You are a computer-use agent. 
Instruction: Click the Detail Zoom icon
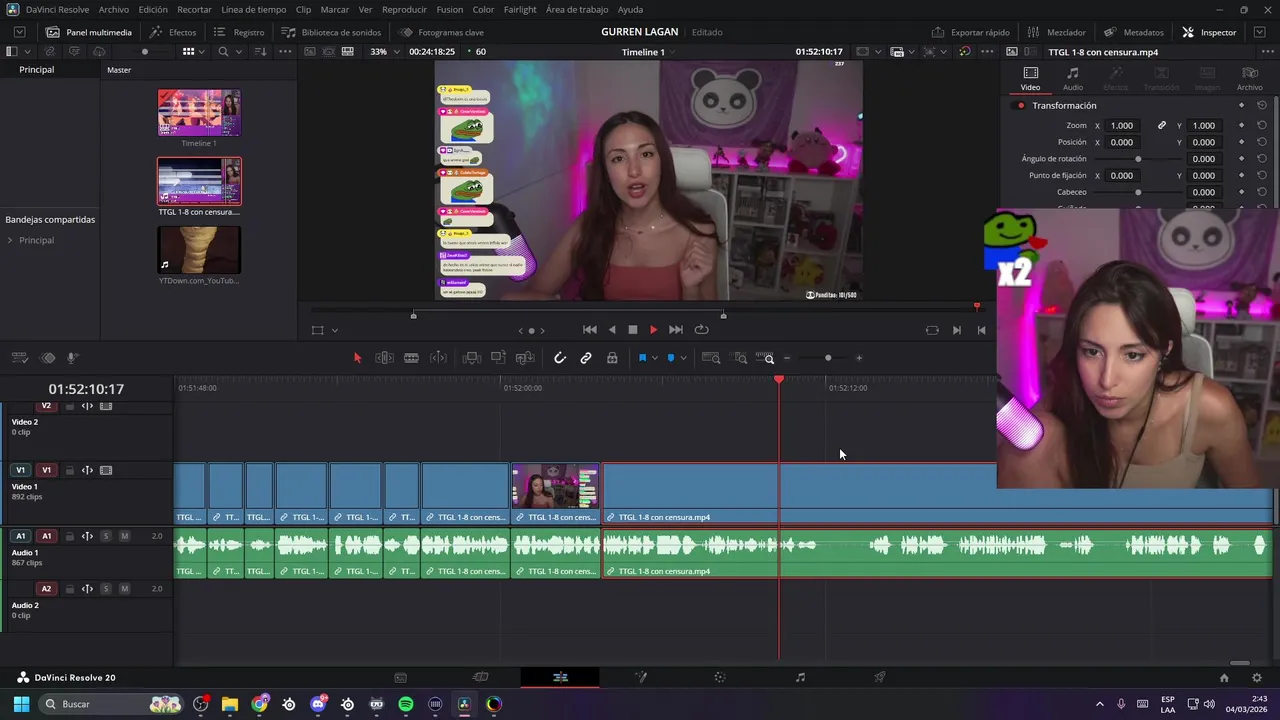click(x=740, y=358)
